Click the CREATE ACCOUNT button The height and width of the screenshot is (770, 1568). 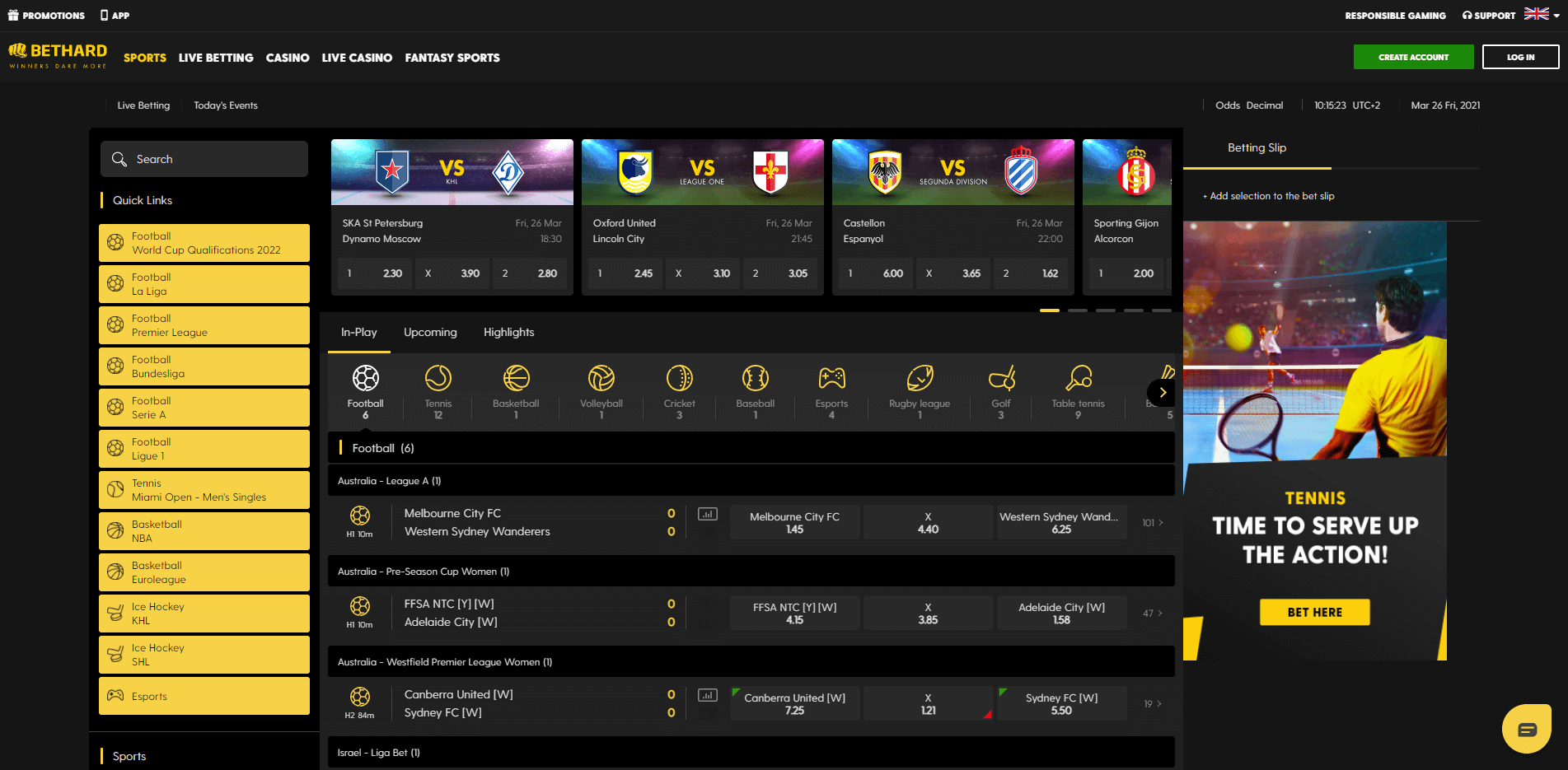tap(1412, 57)
